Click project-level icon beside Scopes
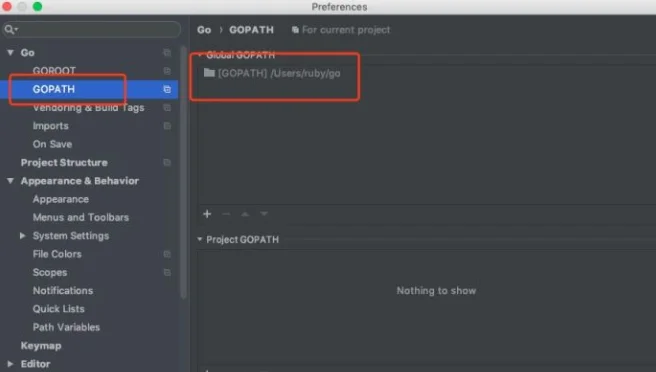656x372 pixels. pos(167,272)
